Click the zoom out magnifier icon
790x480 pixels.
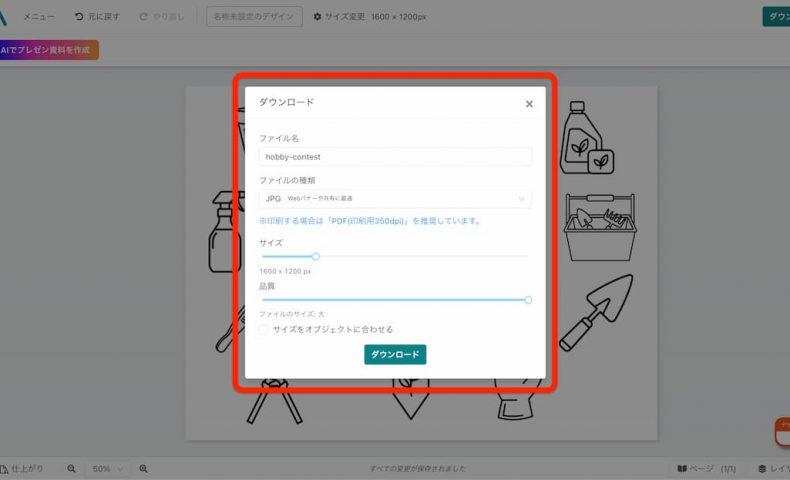(x=72, y=468)
